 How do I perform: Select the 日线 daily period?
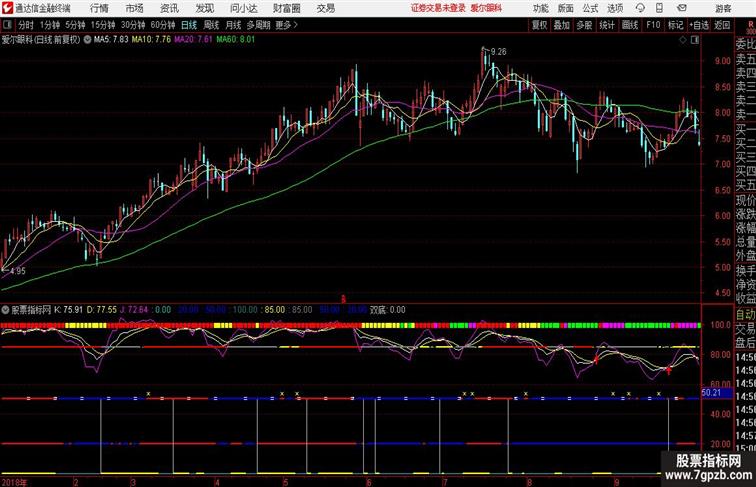[189, 25]
